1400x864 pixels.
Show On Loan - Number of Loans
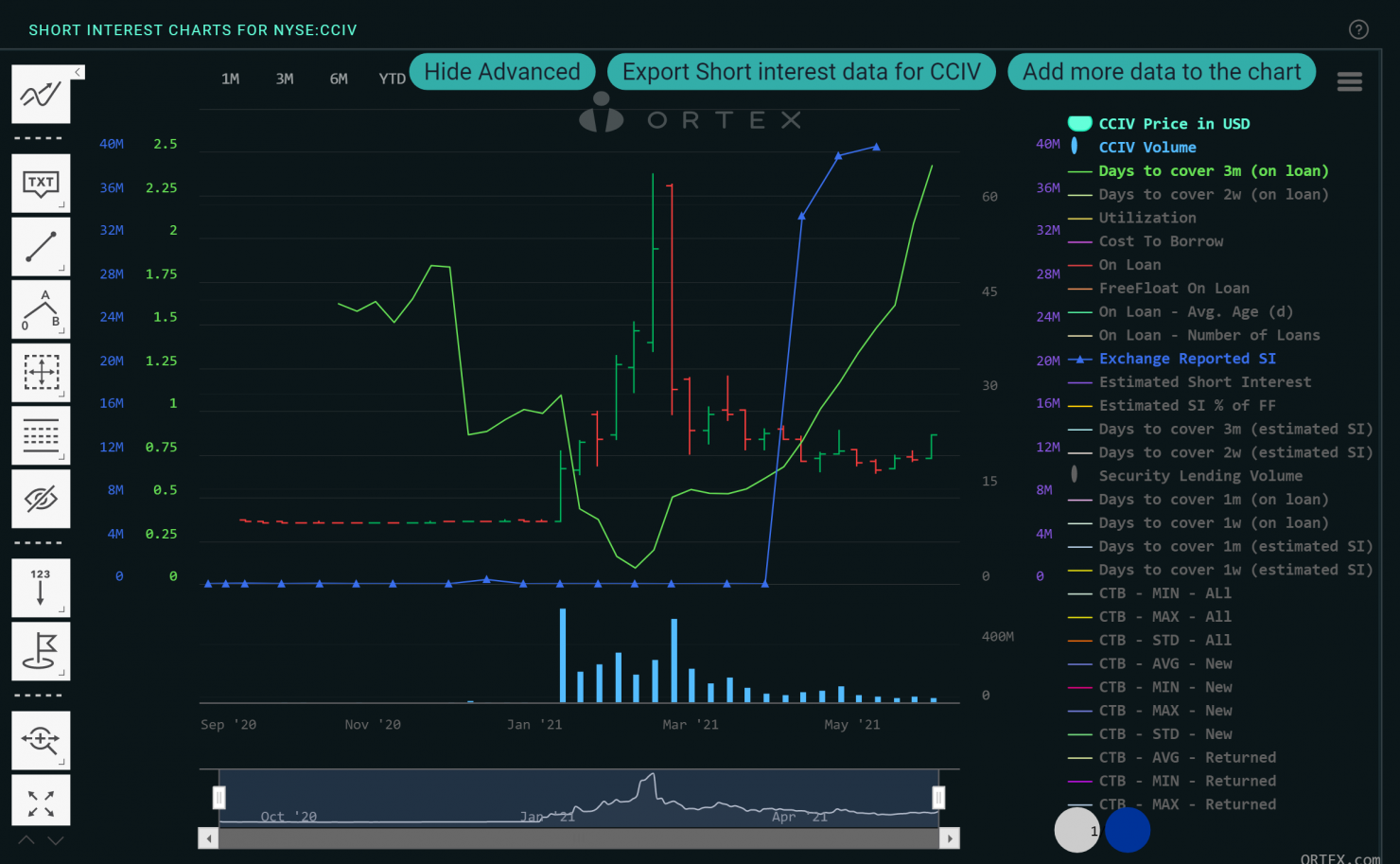(1194, 335)
